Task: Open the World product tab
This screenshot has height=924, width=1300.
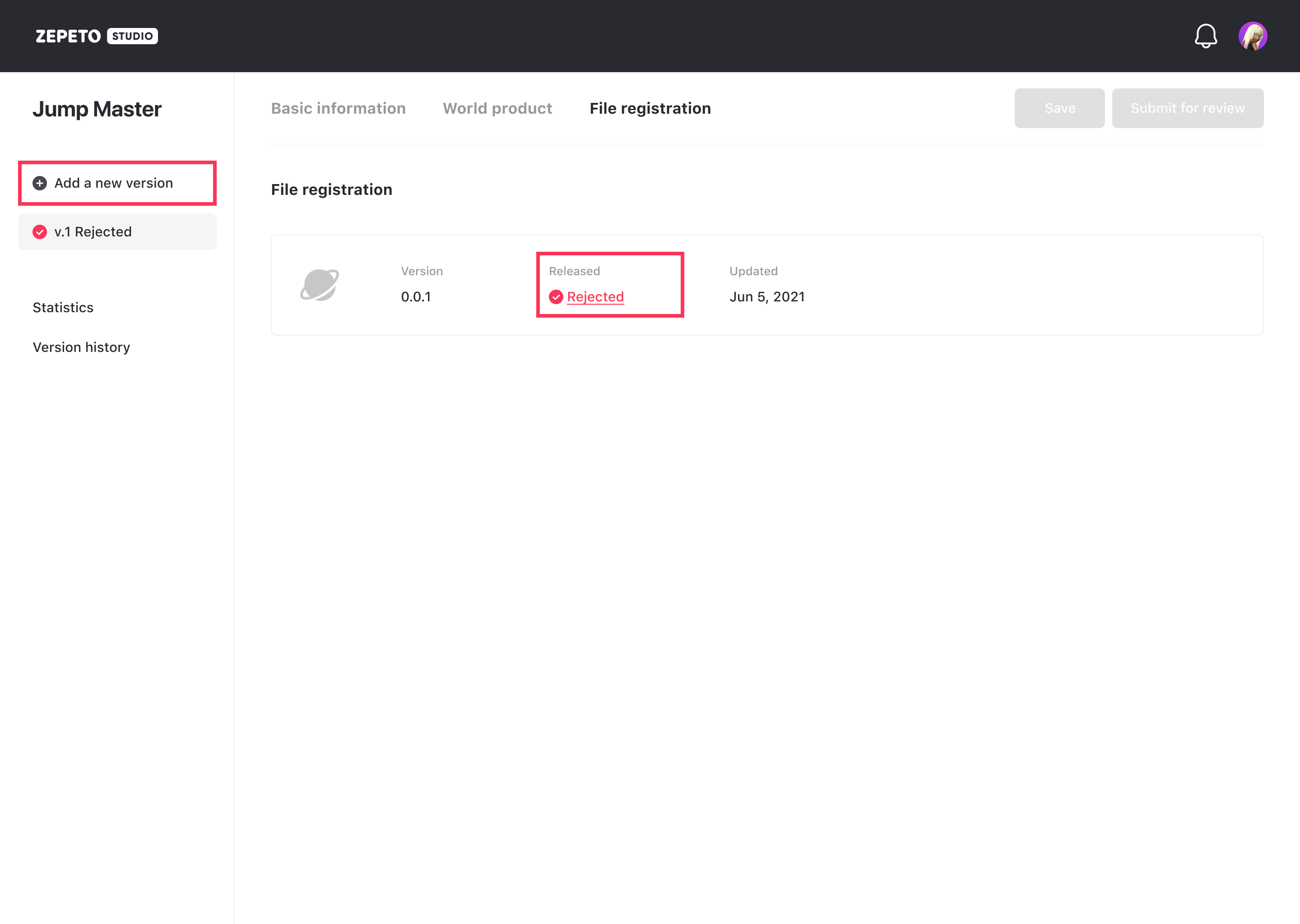Action: tap(497, 108)
